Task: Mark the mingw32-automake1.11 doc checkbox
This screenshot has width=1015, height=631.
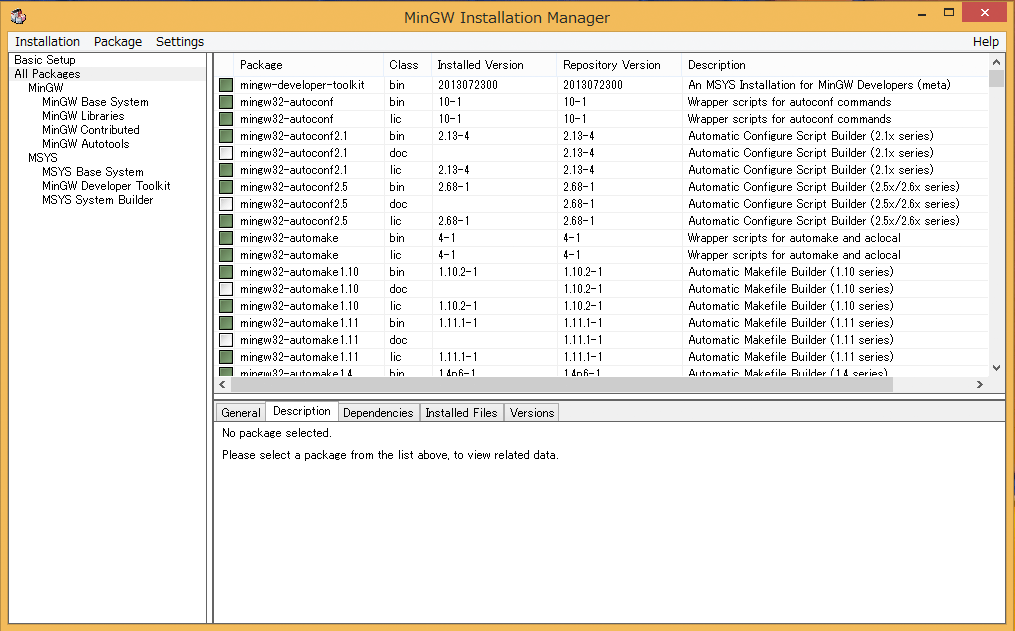Action: pos(226,340)
